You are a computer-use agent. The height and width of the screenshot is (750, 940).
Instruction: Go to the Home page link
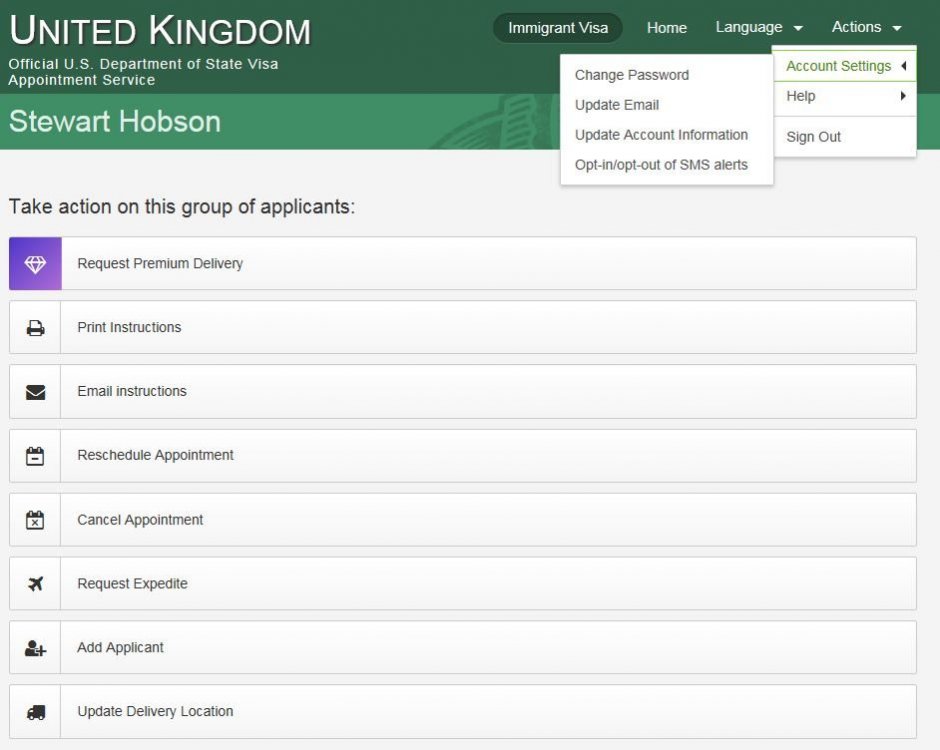[x=666, y=28]
